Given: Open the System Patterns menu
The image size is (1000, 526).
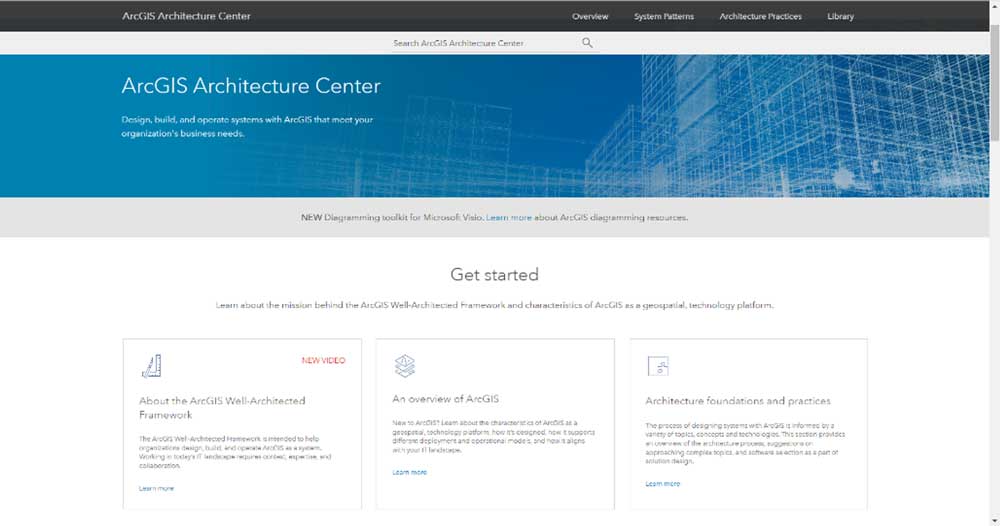Looking at the screenshot, I should point(663,16).
